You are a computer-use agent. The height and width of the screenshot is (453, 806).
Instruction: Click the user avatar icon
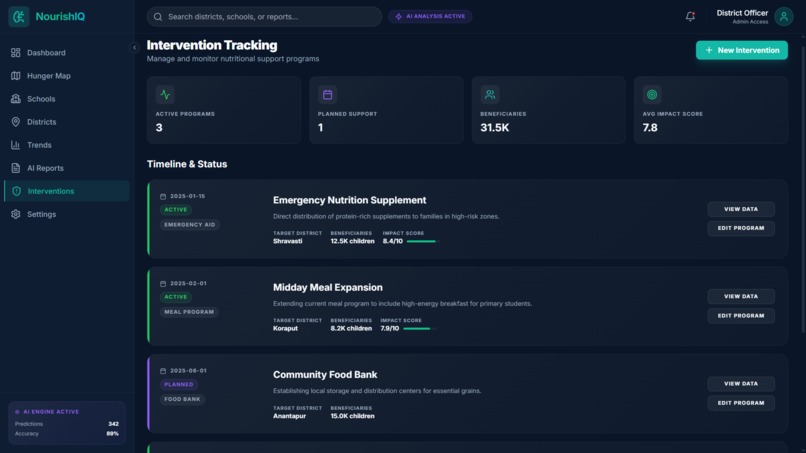click(783, 16)
